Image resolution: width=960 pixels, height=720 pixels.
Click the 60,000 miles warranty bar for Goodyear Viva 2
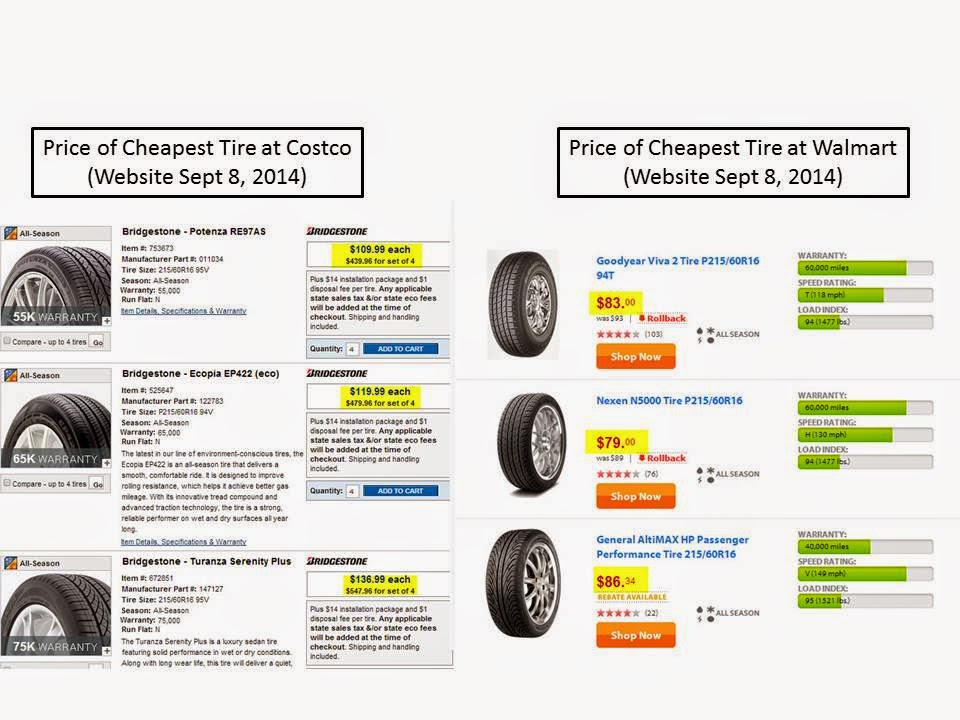pyautogui.click(x=865, y=268)
